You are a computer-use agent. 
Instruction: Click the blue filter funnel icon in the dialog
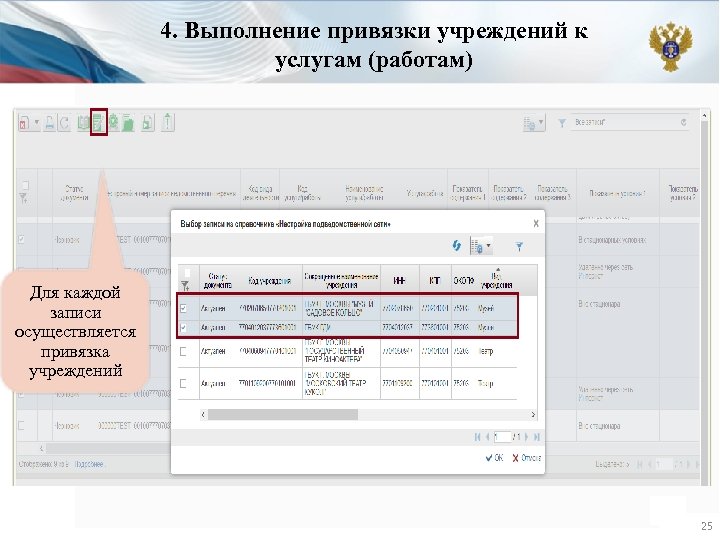coord(519,247)
